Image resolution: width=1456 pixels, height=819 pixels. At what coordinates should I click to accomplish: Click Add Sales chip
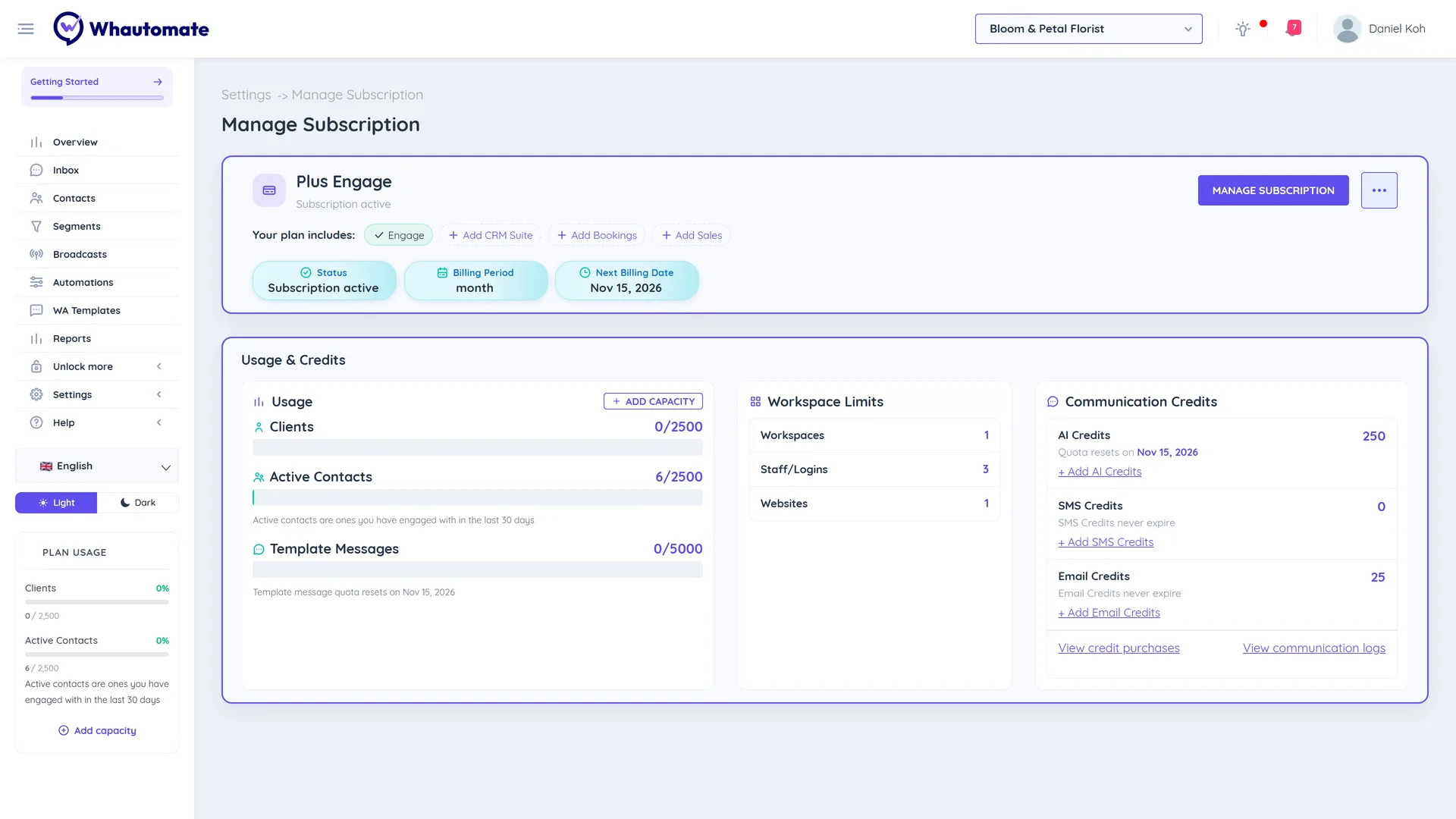point(692,235)
